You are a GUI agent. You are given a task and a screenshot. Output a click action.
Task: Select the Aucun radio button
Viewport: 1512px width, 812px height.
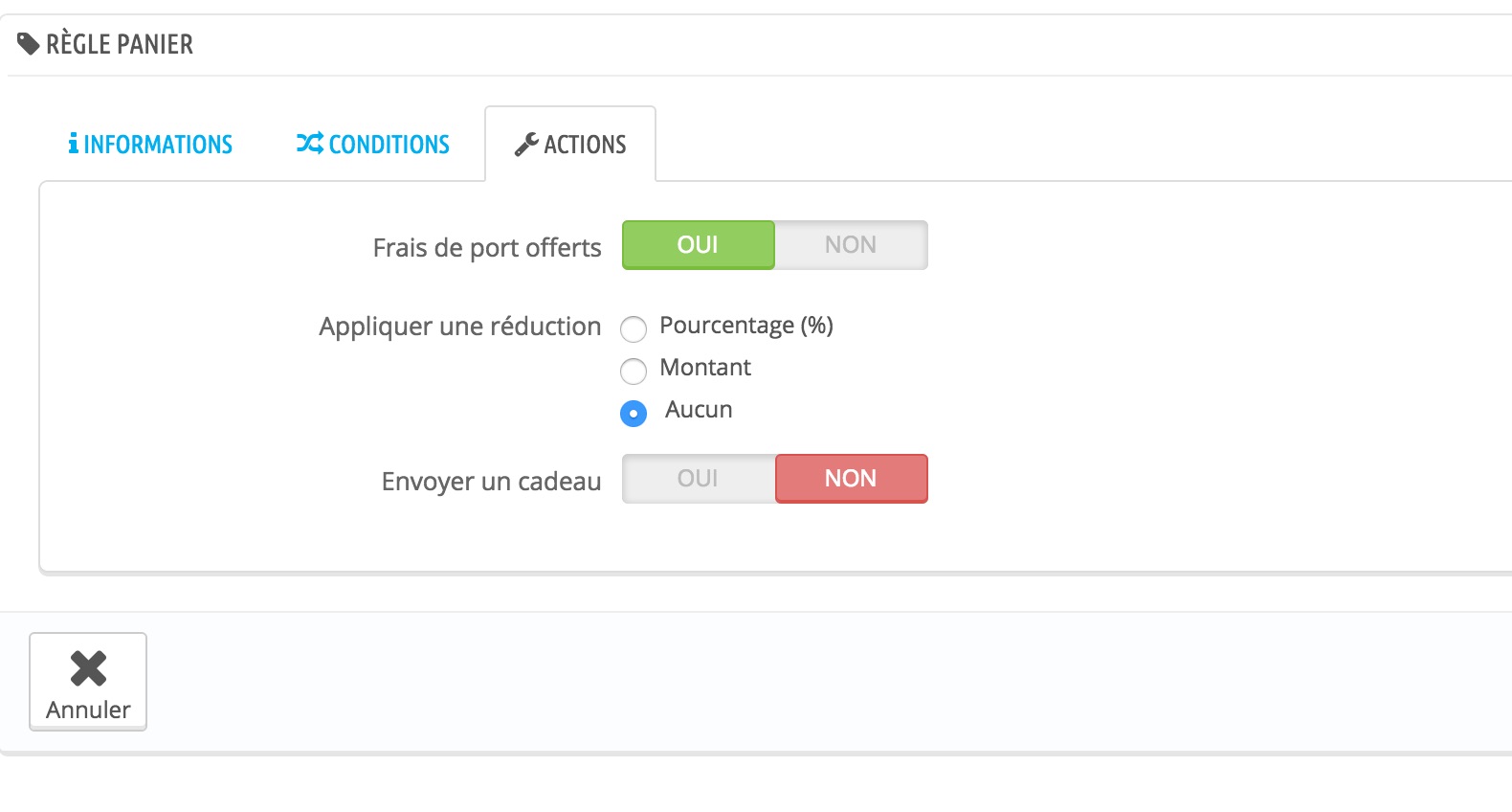[634, 414]
